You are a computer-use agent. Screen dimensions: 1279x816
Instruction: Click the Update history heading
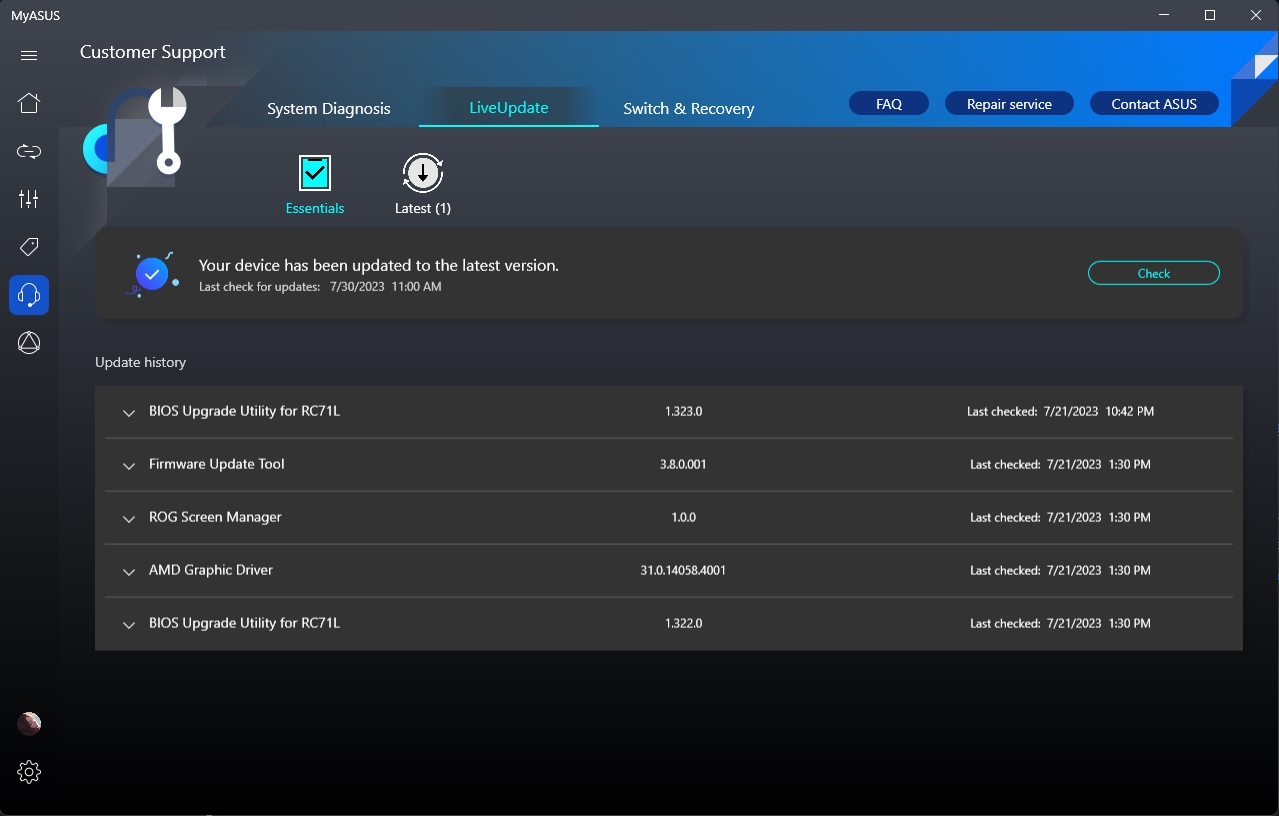point(141,362)
